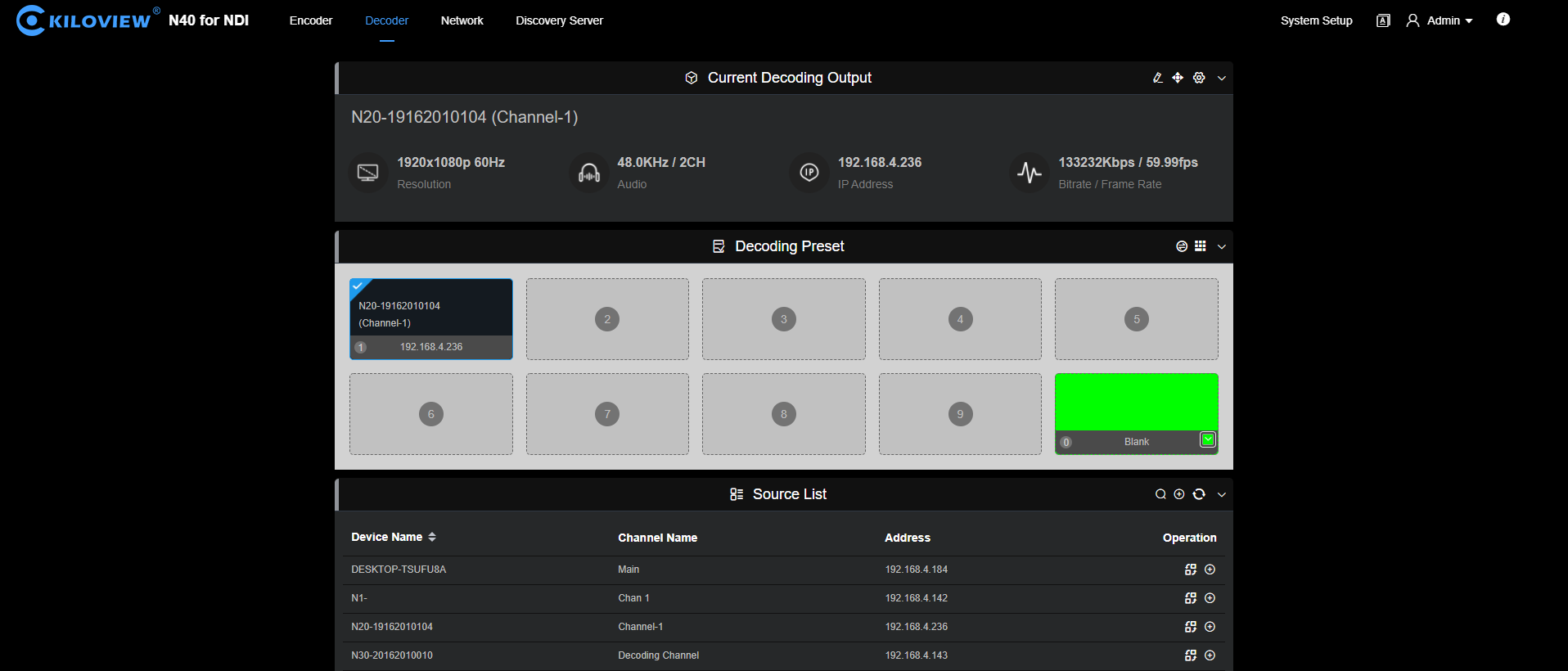Click address 192.168.4.184
This screenshot has width=1568, height=671.
pyautogui.click(x=917, y=570)
